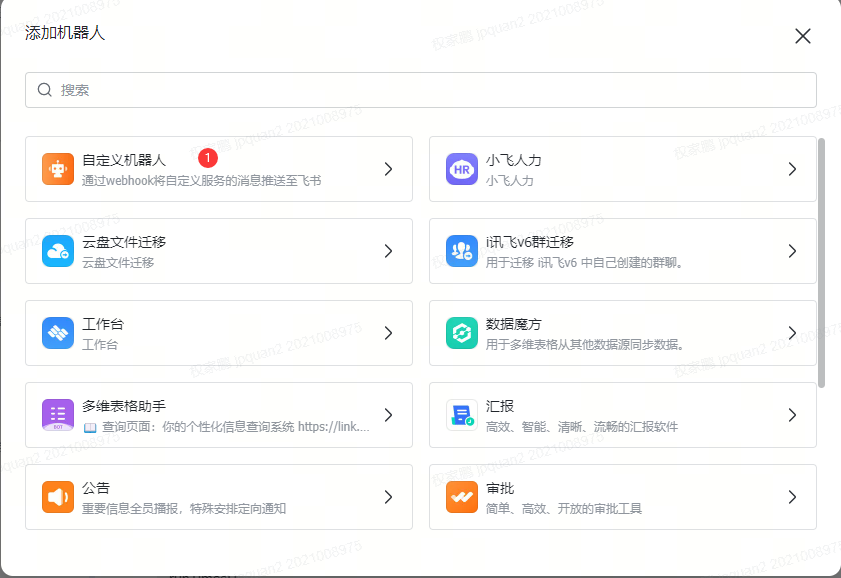Click the vertical scrollbar of robot list
Screen dimensions: 841x578
pos(821,263)
